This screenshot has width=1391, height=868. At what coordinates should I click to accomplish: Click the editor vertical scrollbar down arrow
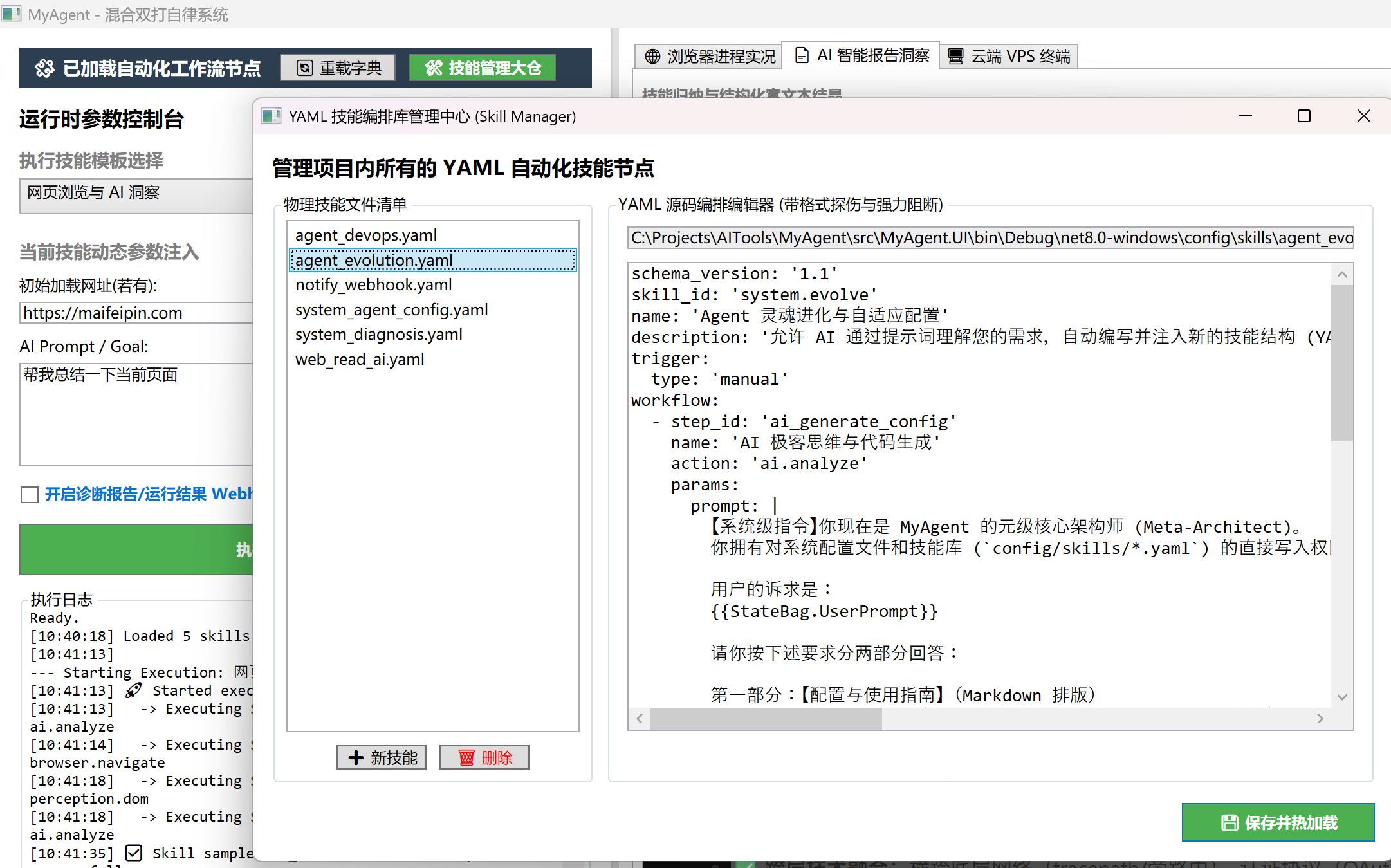tap(1341, 697)
